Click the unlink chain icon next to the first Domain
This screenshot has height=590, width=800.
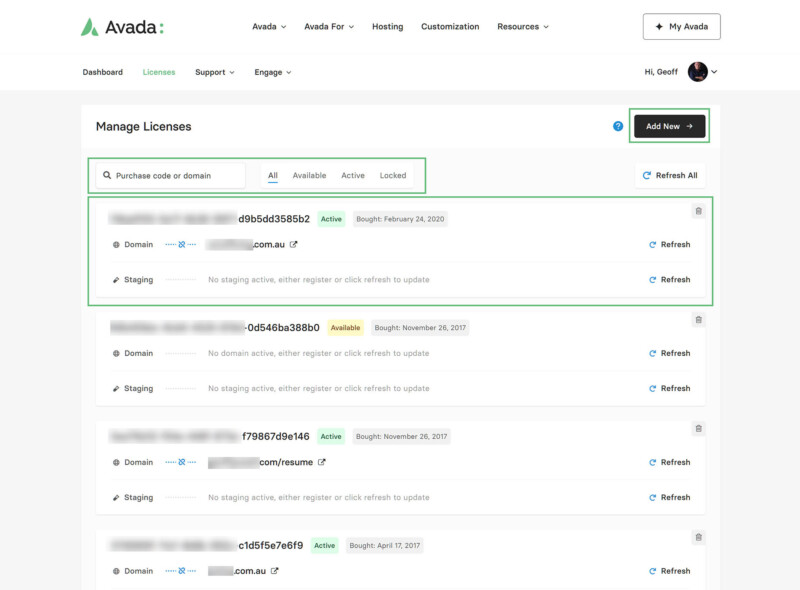[181, 244]
